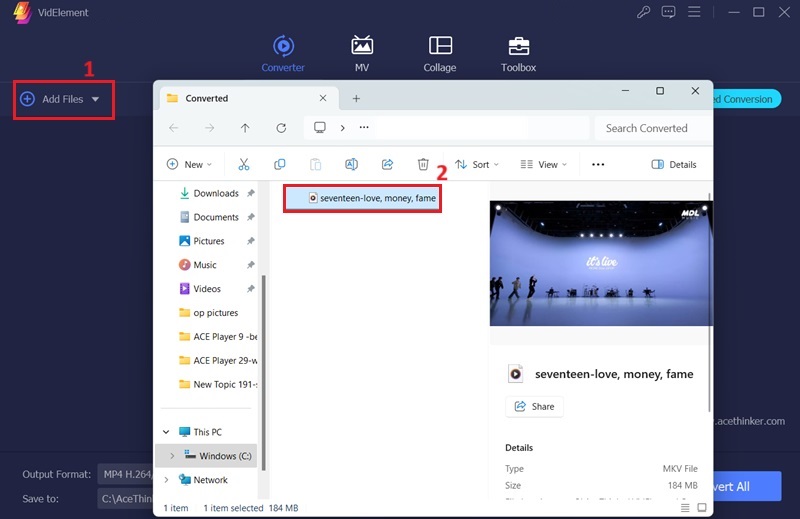Go up one folder level
Screen dimensions: 800x519
click(x=245, y=128)
